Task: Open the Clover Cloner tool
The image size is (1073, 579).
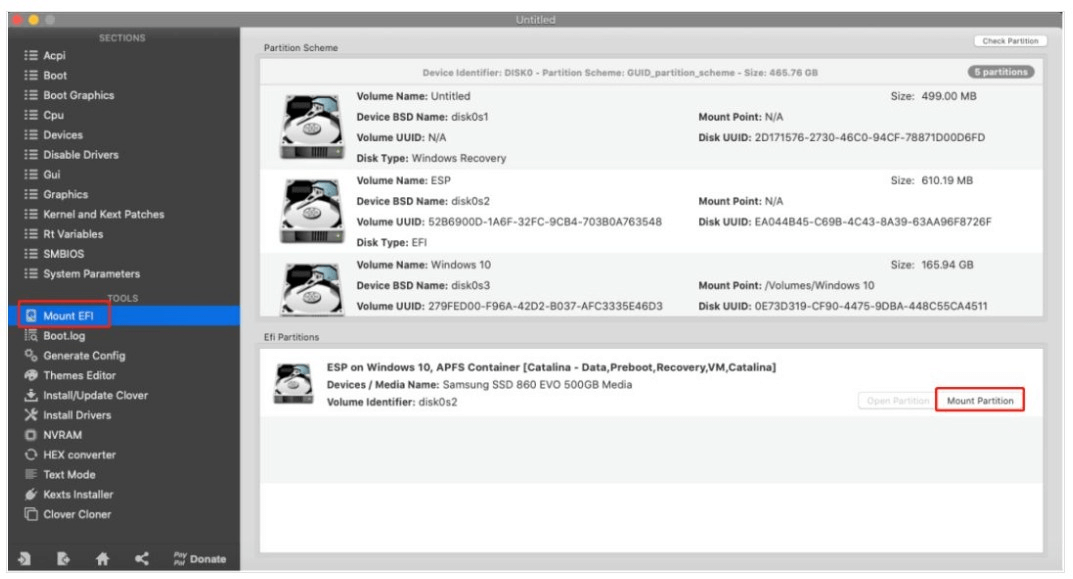Action: coord(77,514)
